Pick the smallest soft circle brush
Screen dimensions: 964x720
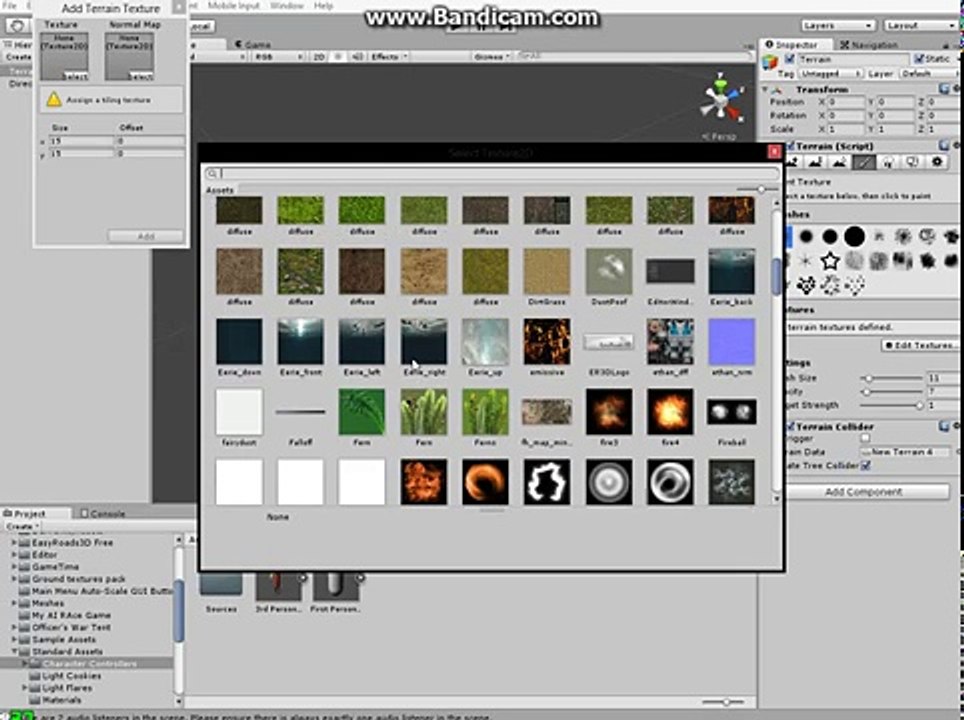[806, 236]
